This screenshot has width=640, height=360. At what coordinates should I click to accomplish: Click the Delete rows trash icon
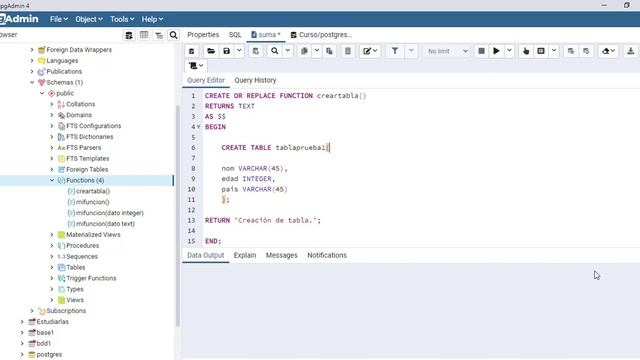pos(348,51)
